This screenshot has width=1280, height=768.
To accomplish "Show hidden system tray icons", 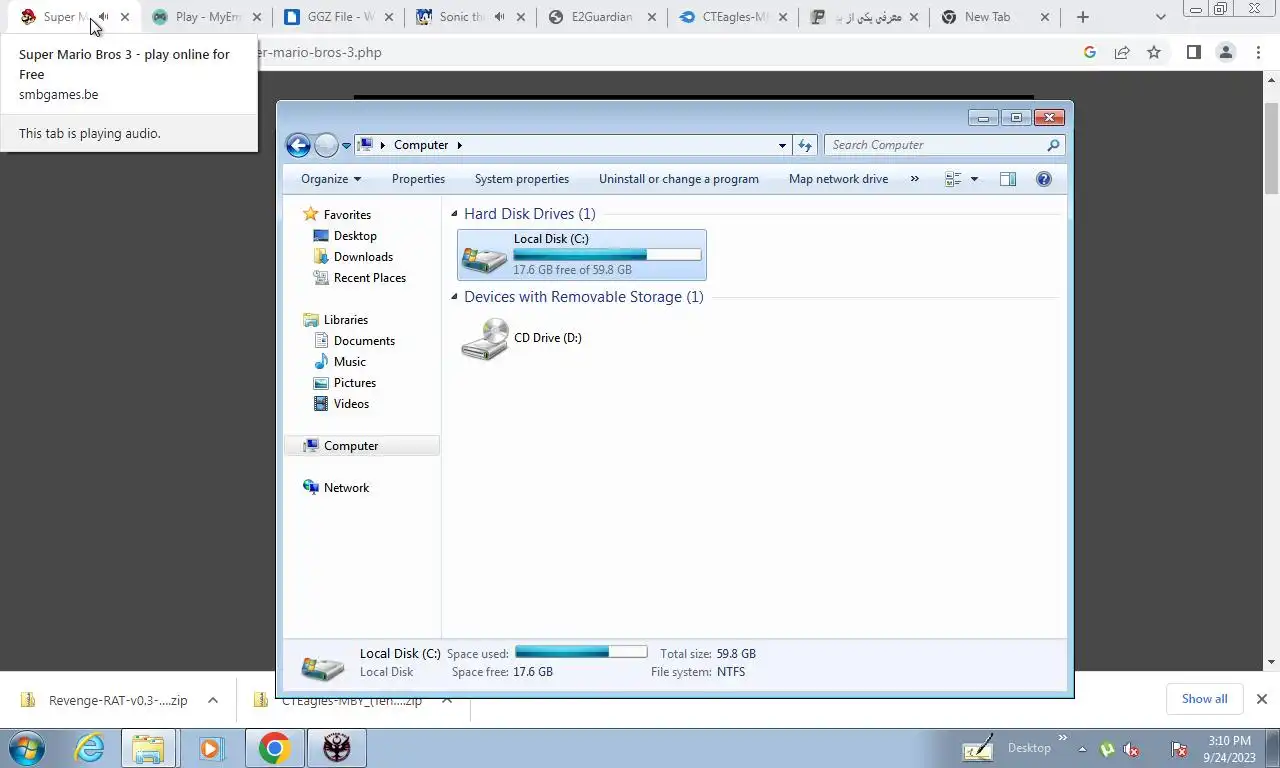I will click(x=1082, y=749).
